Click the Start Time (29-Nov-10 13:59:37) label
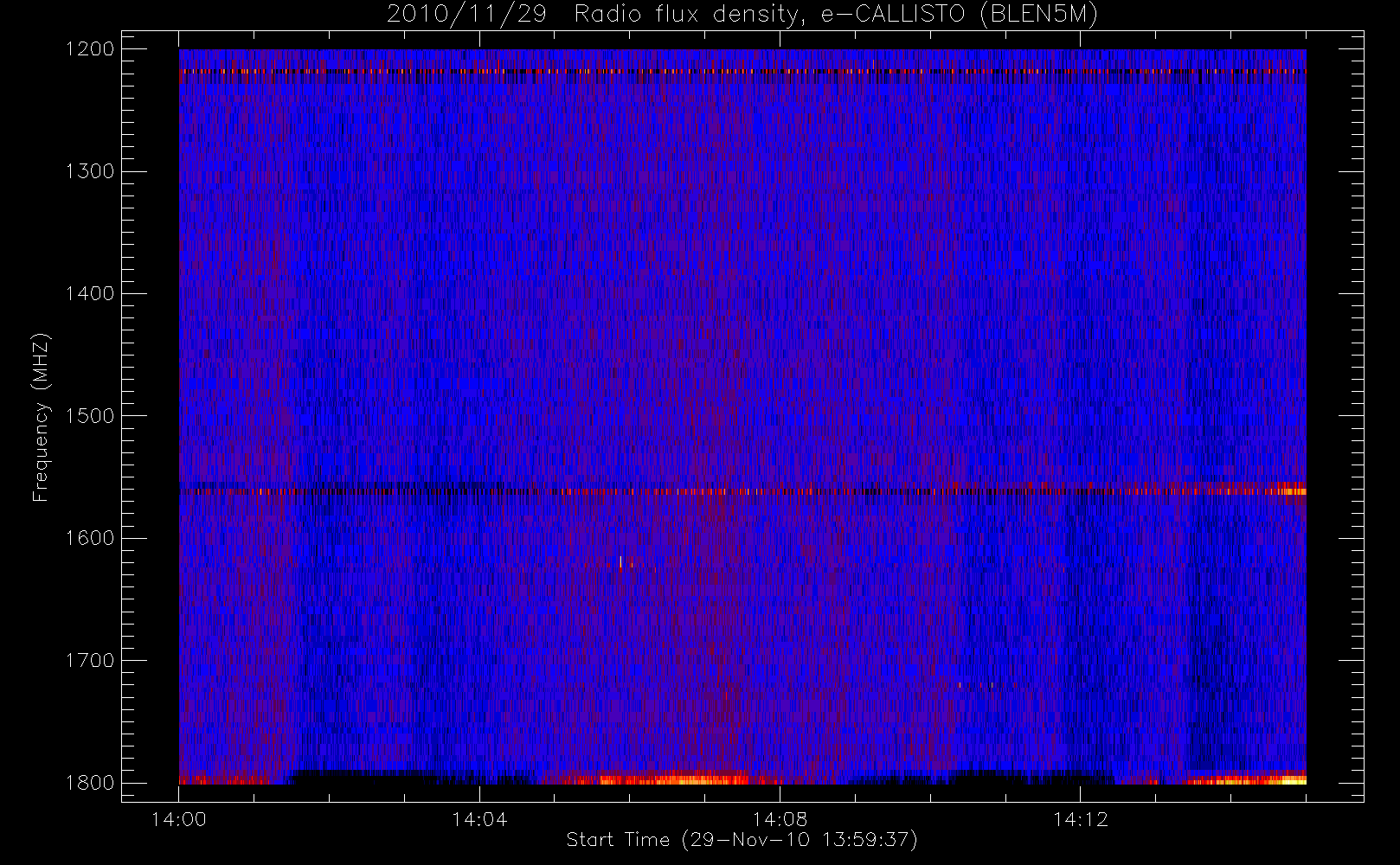Viewport: 1400px width, 865px height. click(742, 840)
